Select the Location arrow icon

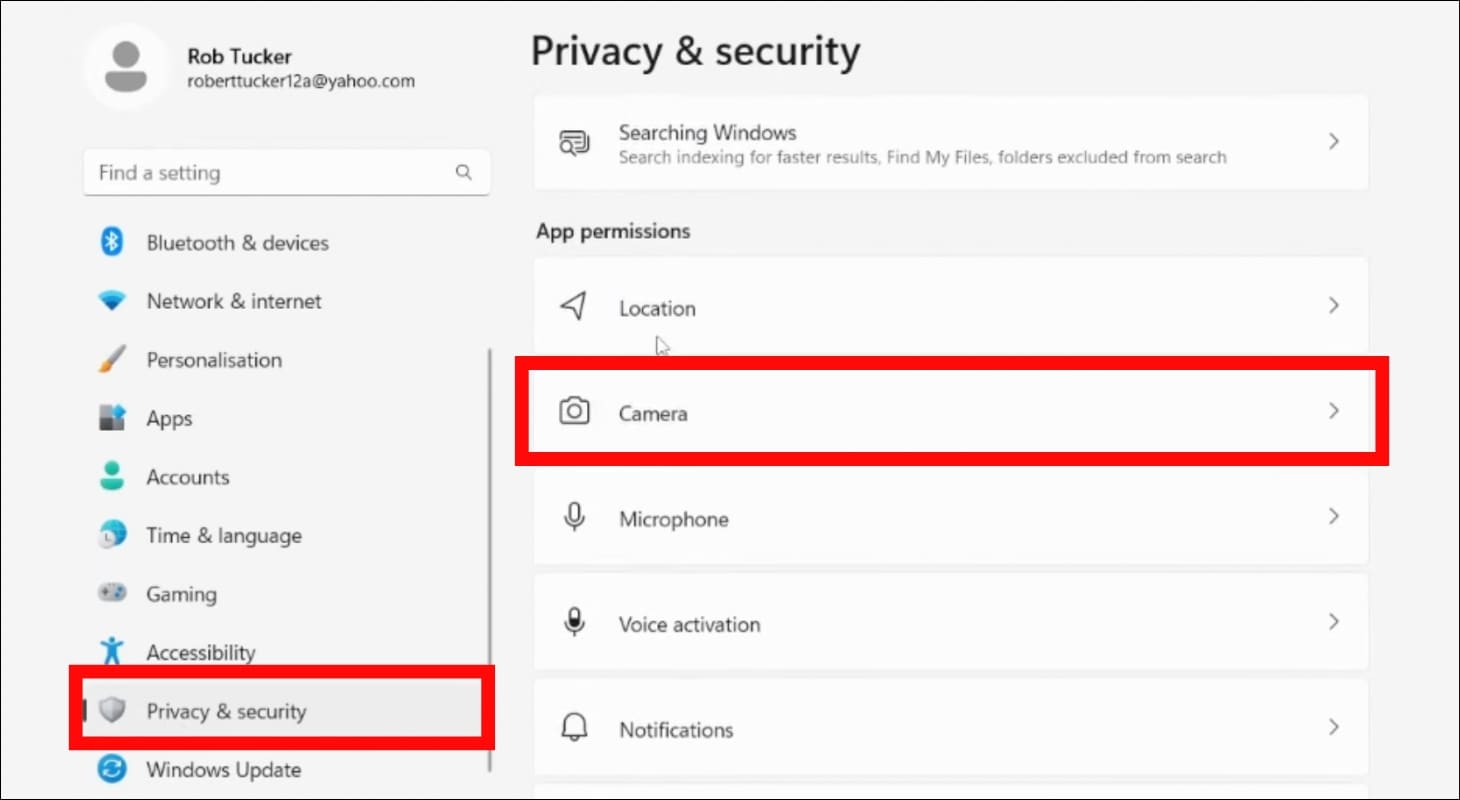(x=574, y=307)
